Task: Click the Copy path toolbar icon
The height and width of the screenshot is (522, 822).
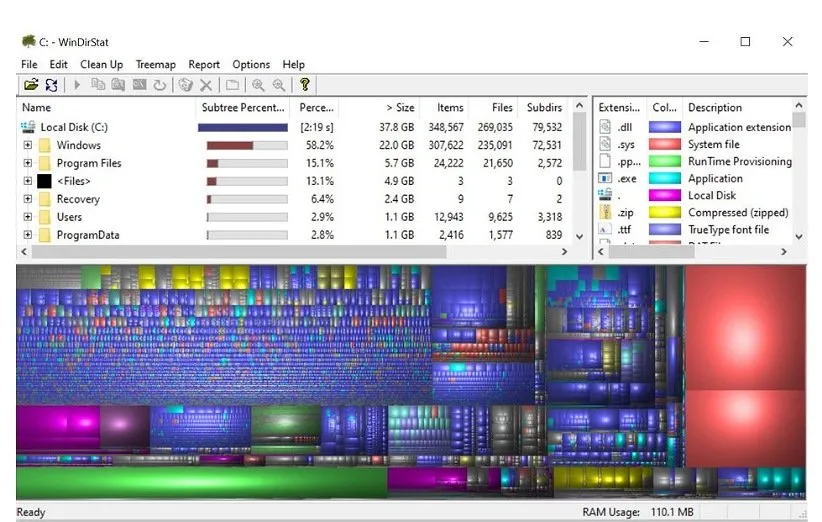Action: pos(98,86)
